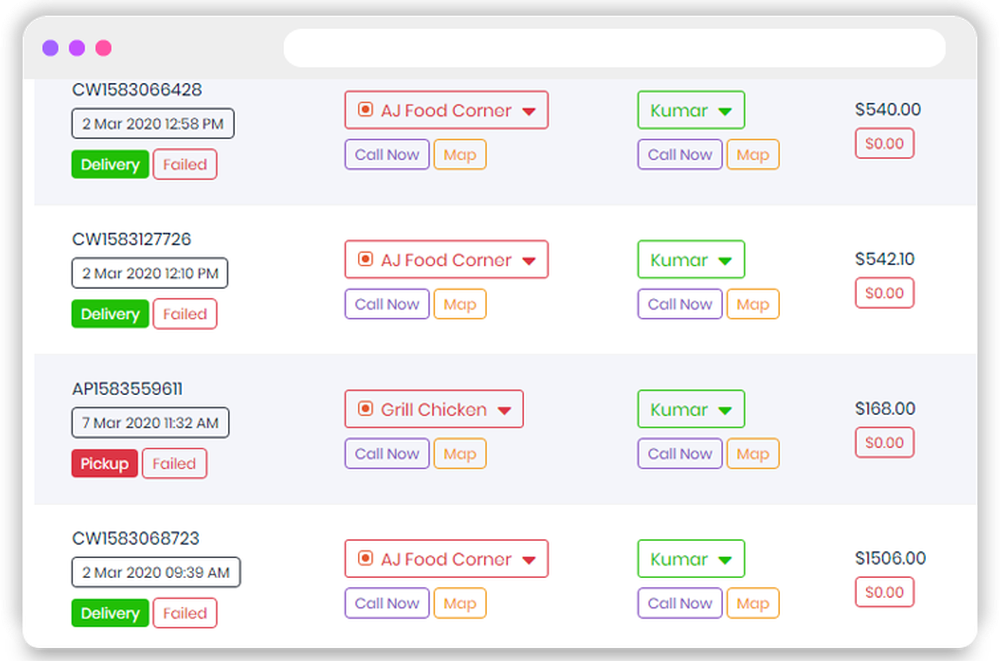Viewport: 1000px width, 661px height.
Task: Click the radio icon in AJ Food Corner for order CW1583127726
Action: point(365,259)
